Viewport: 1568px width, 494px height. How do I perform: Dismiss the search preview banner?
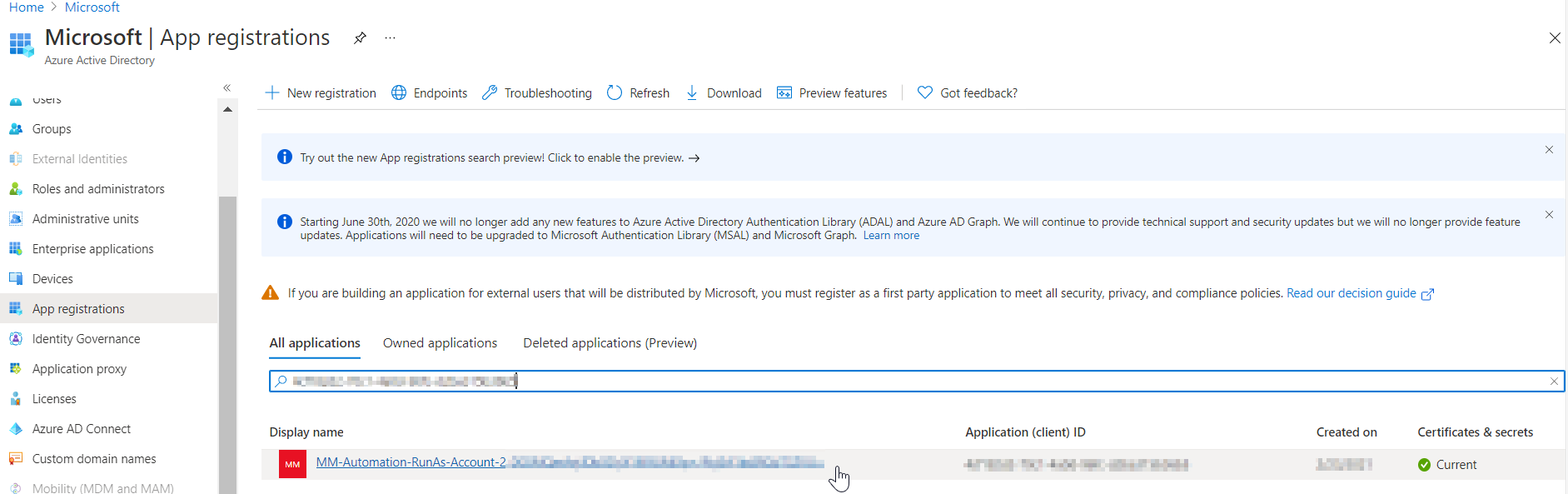tap(1549, 150)
